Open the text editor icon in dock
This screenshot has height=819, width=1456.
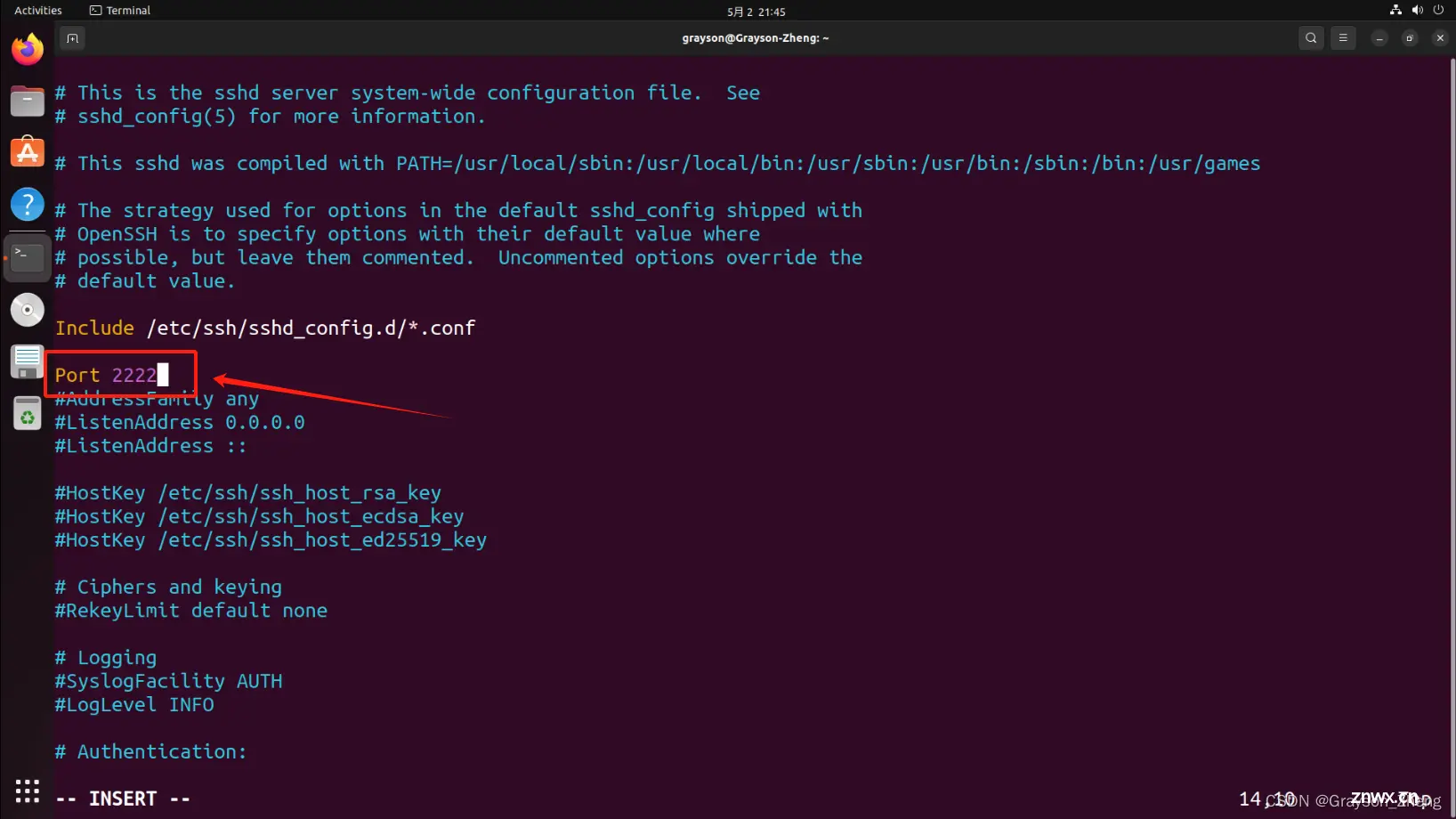28,362
